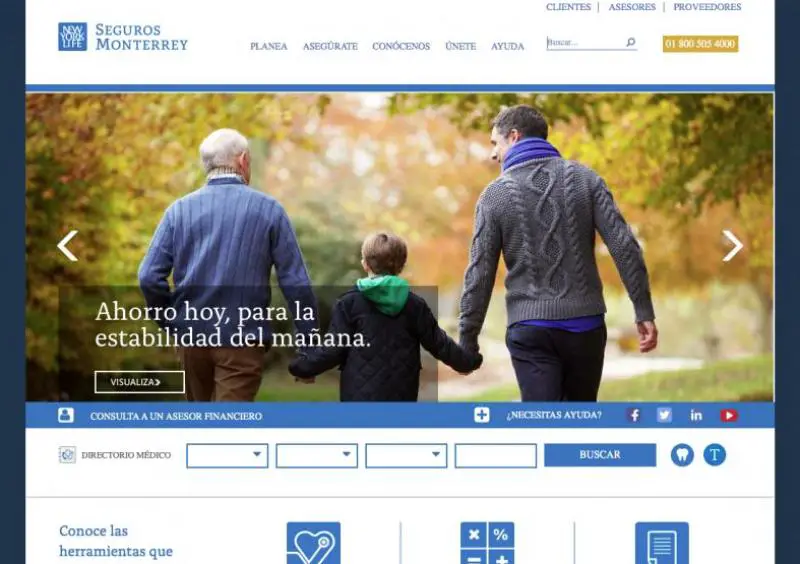This screenshot has width=800, height=564.
Task: Expand the second Directorio Médico dropdown
Action: pyautogui.click(x=317, y=455)
